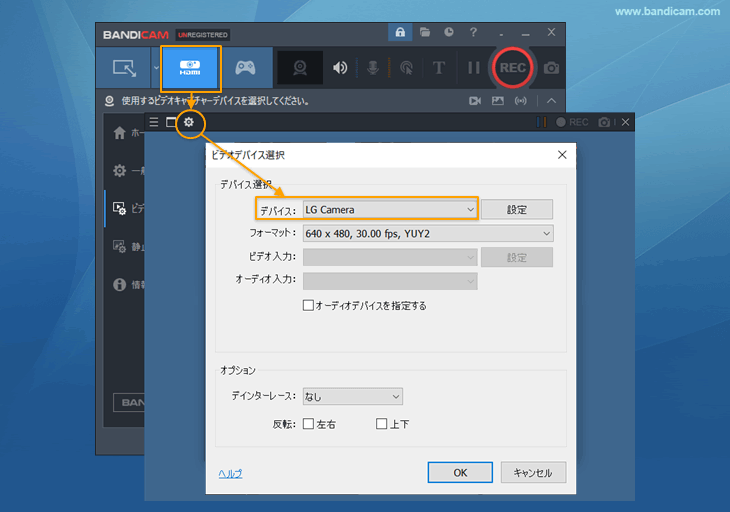Click the OK button
Image resolution: width=730 pixels, height=512 pixels.
point(459,472)
